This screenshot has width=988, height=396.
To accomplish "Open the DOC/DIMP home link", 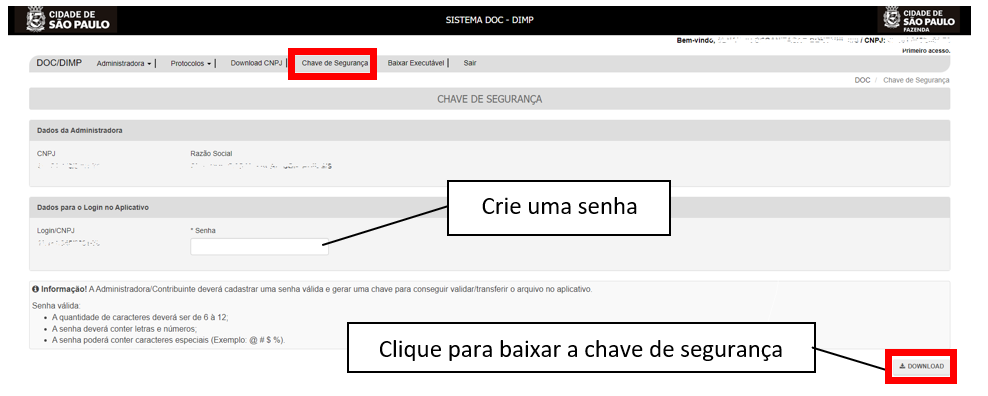I will (59, 63).
